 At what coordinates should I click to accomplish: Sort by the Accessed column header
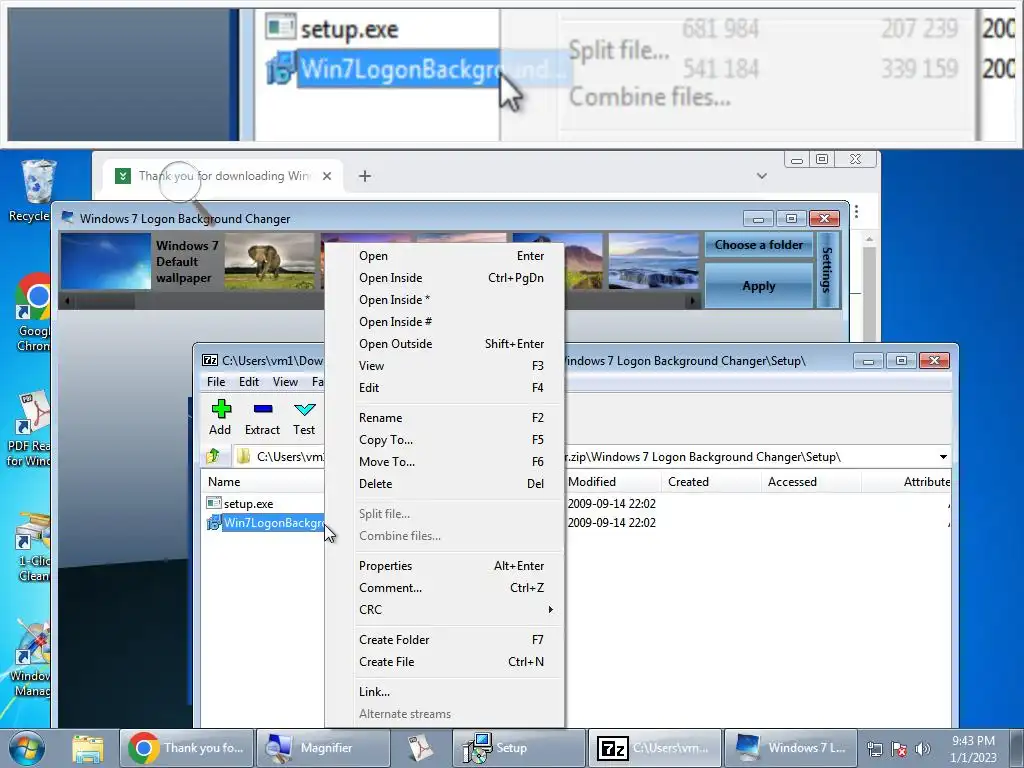tap(811, 482)
